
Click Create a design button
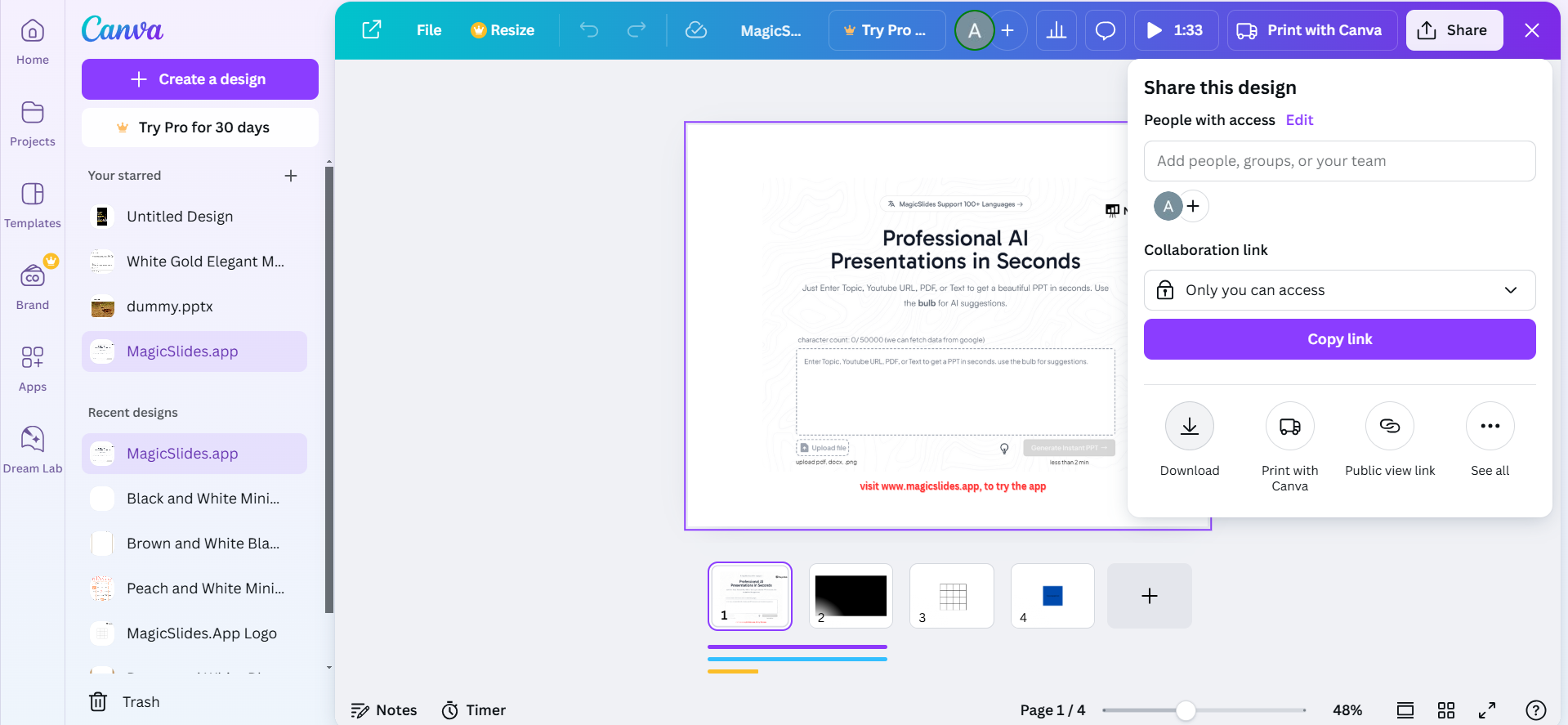click(x=200, y=79)
